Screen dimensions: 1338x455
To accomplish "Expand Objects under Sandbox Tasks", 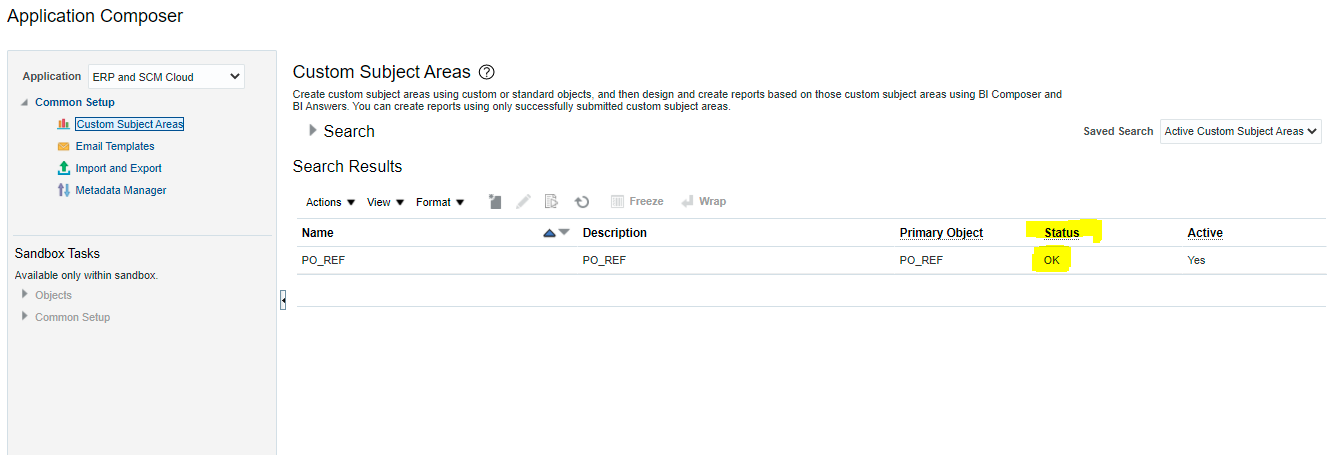I will point(24,295).
